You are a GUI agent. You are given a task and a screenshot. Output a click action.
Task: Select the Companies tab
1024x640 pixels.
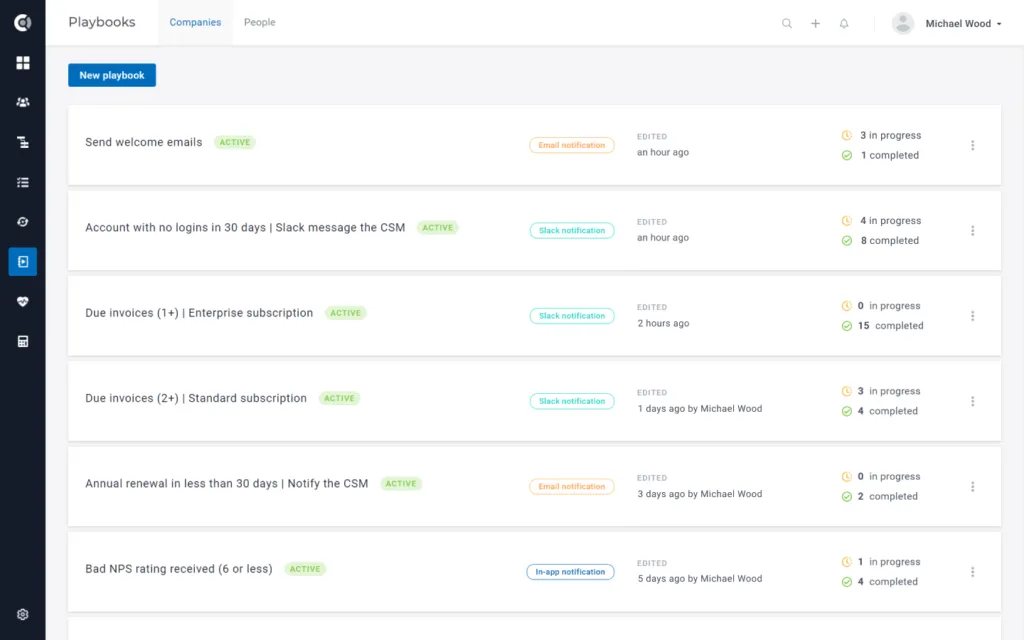click(195, 22)
